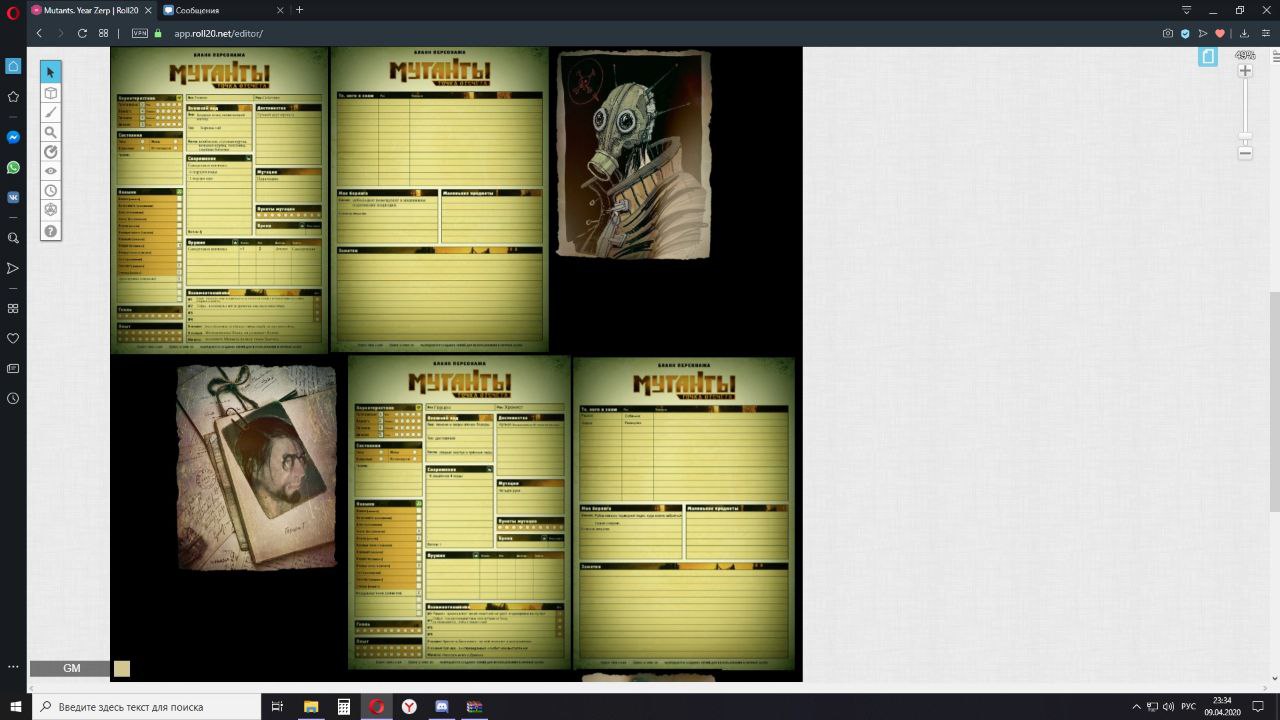Switch to Mutants. Year Zerp Roll20 tab
The width and height of the screenshot is (1280, 720).
(x=91, y=10)
